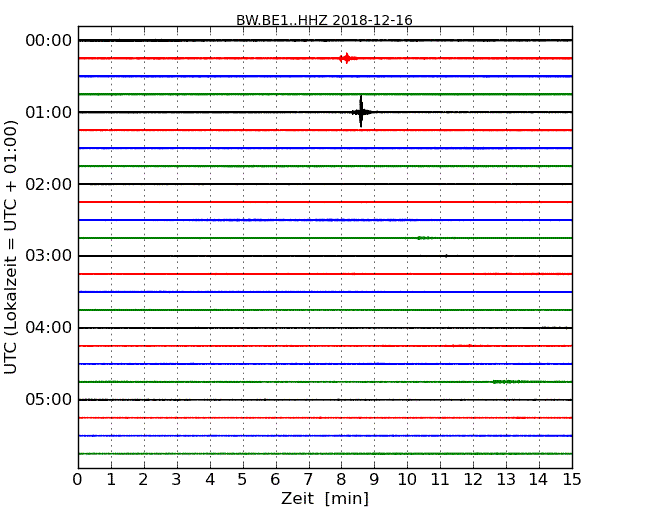Click the 'UTC (Lokalzeit = UTC + 01:00)' axis label
The height and width of the screenshot is (520, 650).
coord(11,247)
